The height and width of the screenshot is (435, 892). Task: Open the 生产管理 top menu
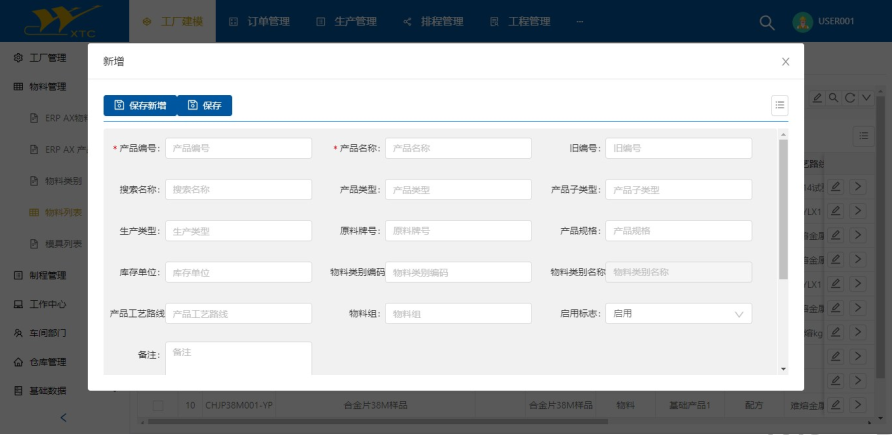pos(346,22)
